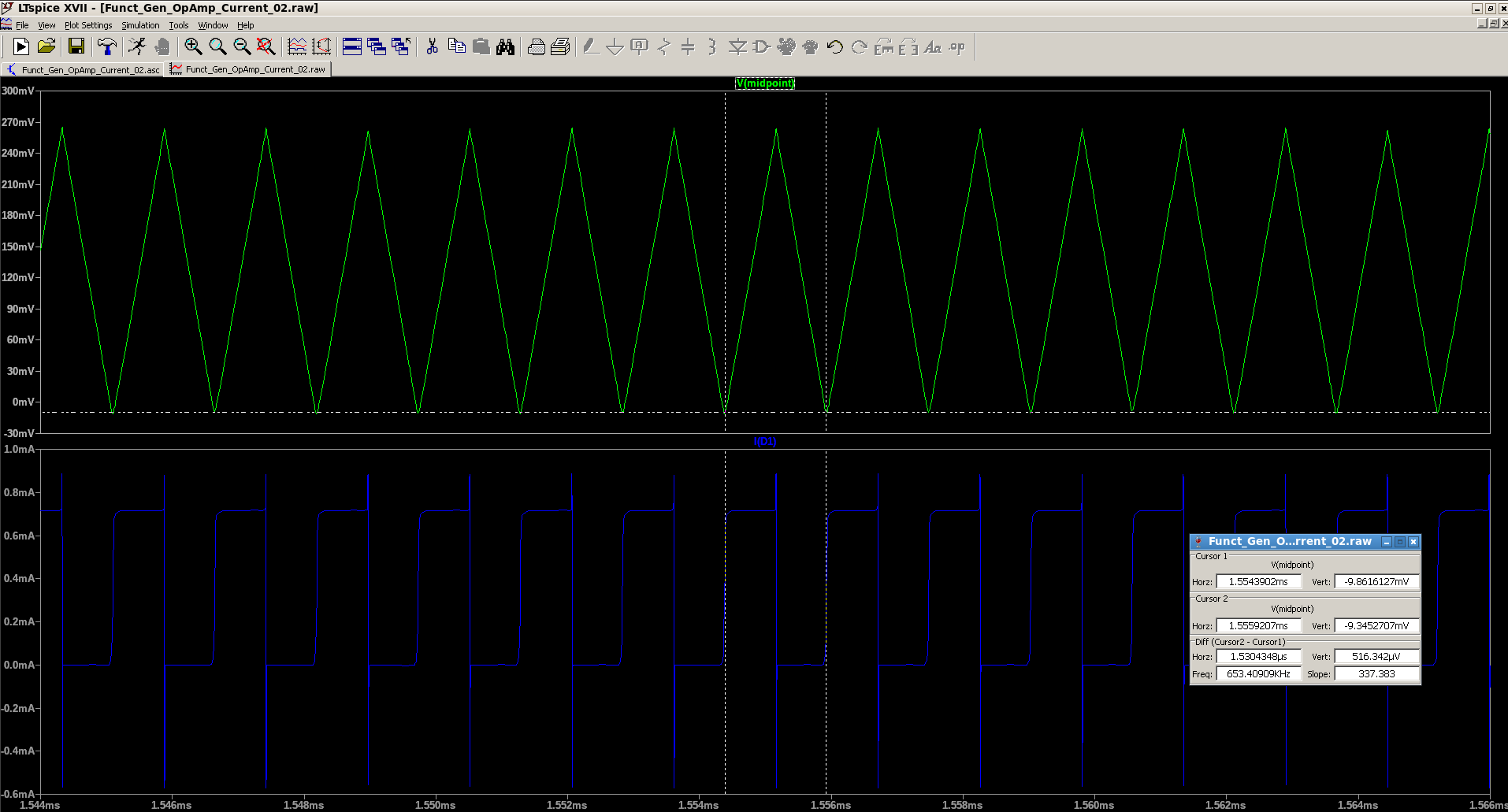Place a capacitor from the toolbar
1508x812 pixels.
688,47
